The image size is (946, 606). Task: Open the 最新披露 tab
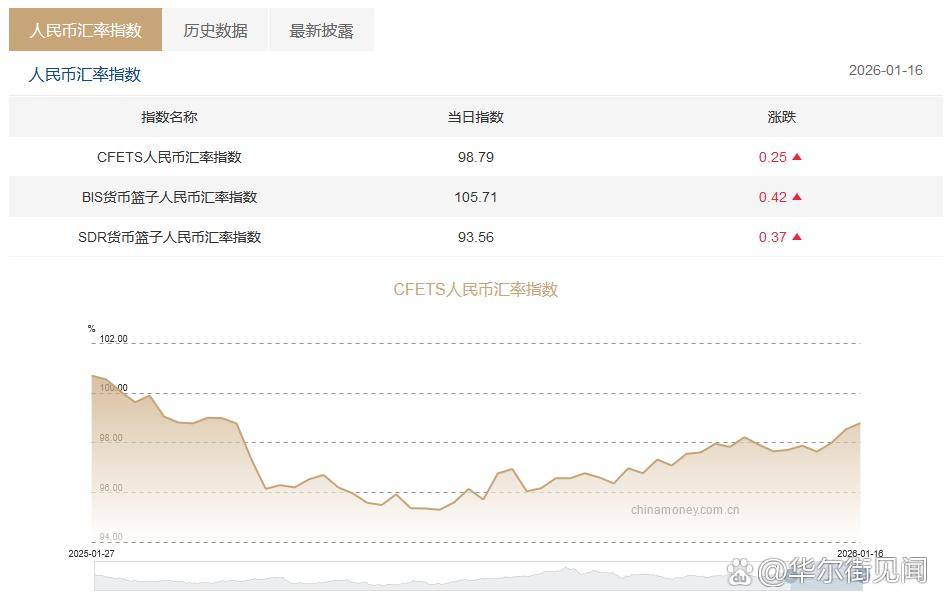click(x=321, y=30)
